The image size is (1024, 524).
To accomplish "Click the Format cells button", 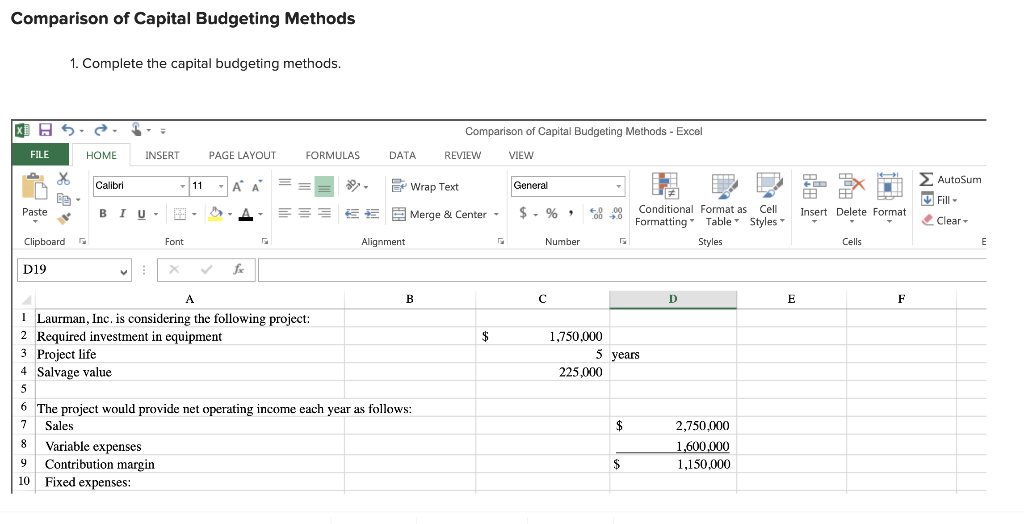I will (x=889, y=198).
